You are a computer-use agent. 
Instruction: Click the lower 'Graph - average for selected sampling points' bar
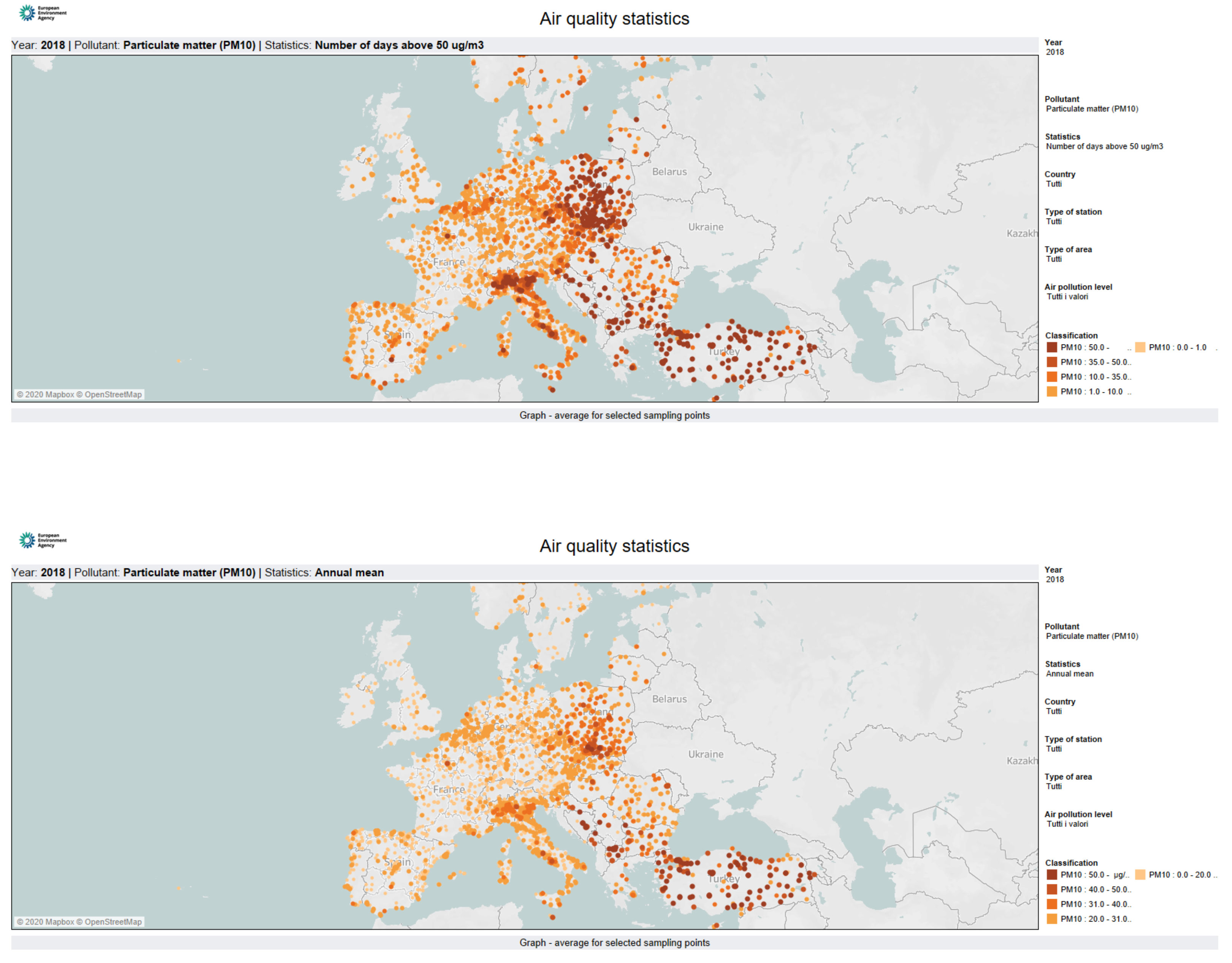click(x=614, y=943)
